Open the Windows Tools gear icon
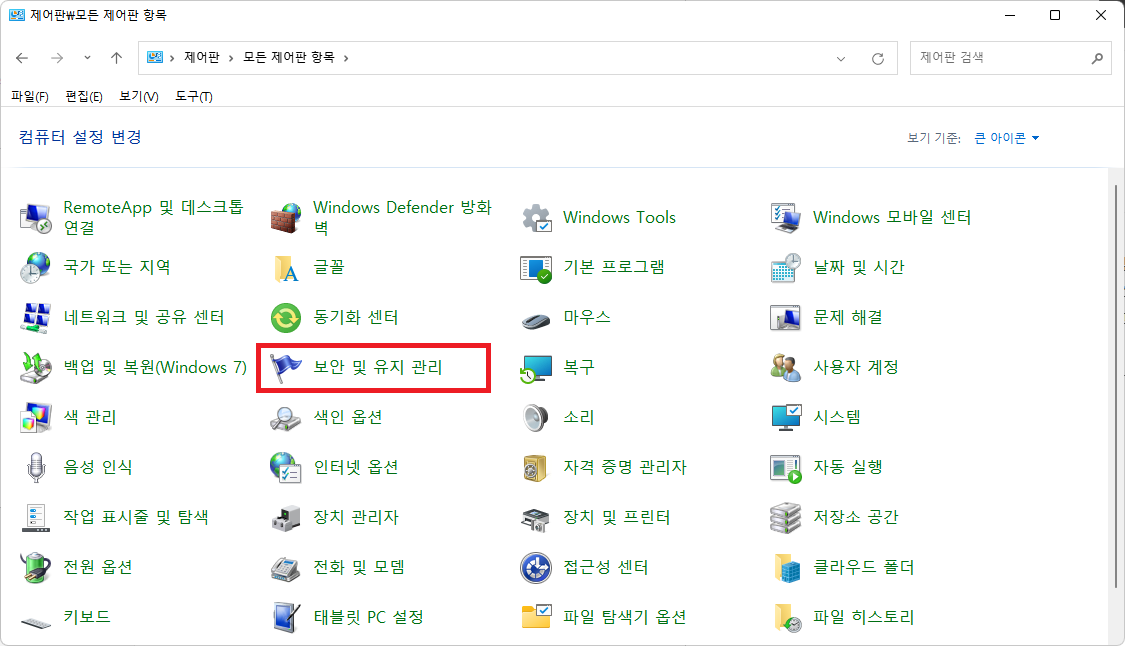This screenshot has width=1125, height=646. pos(536,217)
